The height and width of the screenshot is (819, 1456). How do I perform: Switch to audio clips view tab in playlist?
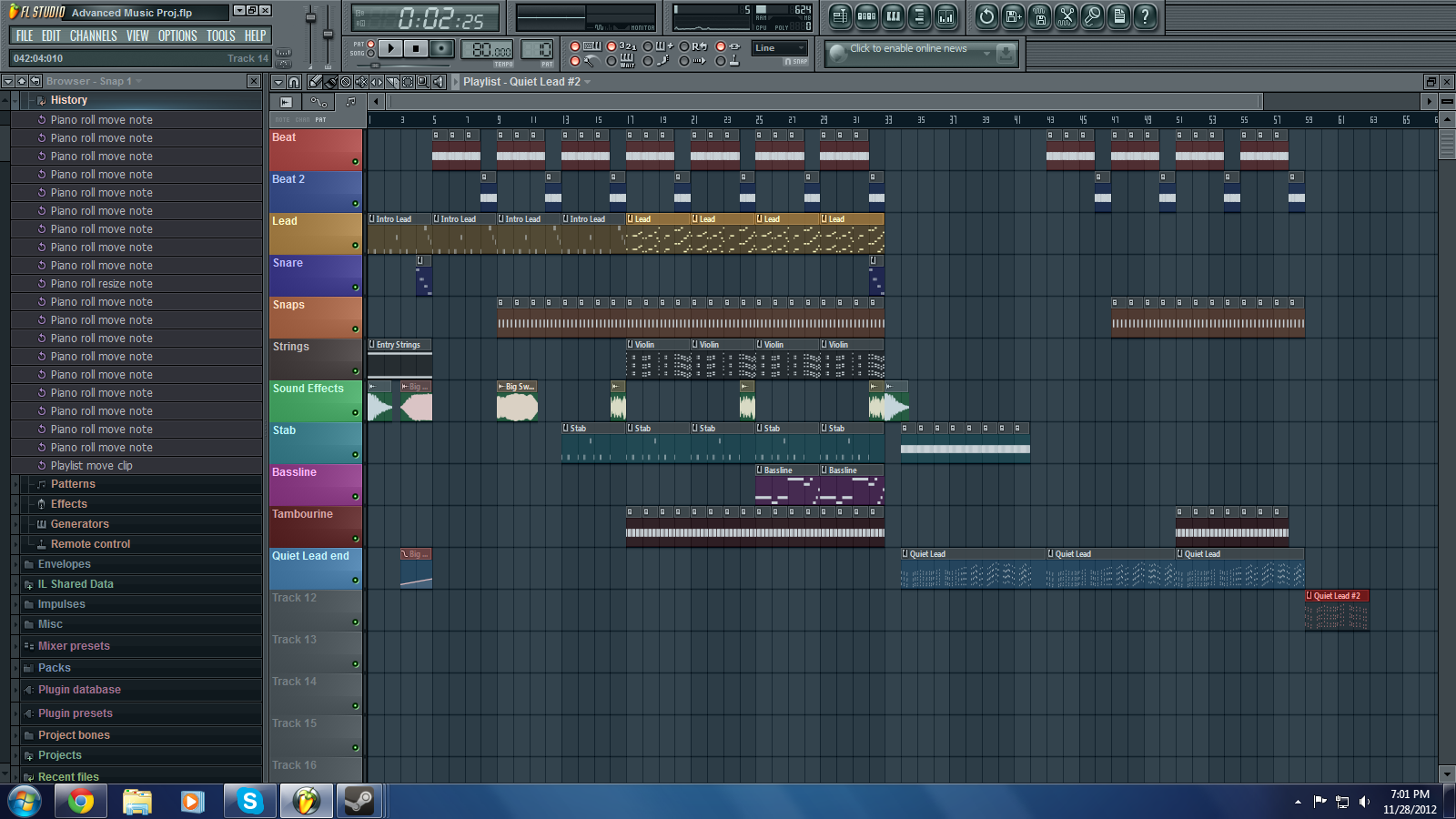tap(286, 102)
